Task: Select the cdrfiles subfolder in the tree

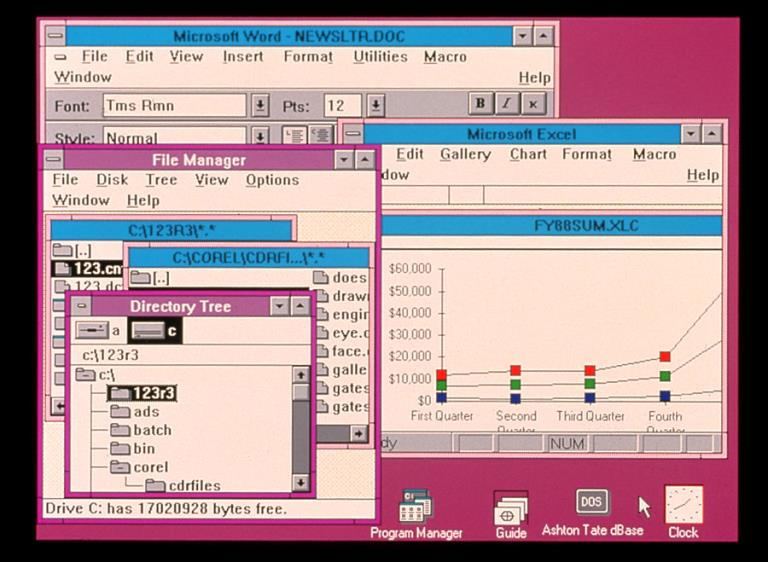Action: 183,486
